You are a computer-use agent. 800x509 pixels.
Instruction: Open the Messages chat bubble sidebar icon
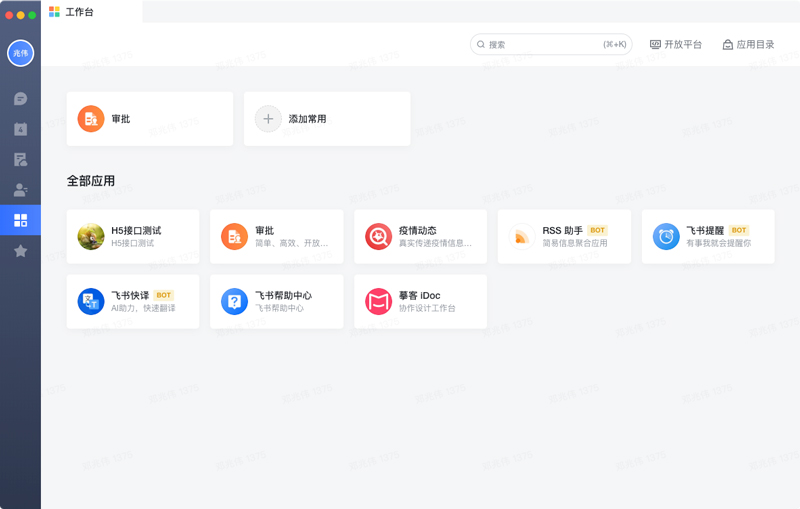20,99
